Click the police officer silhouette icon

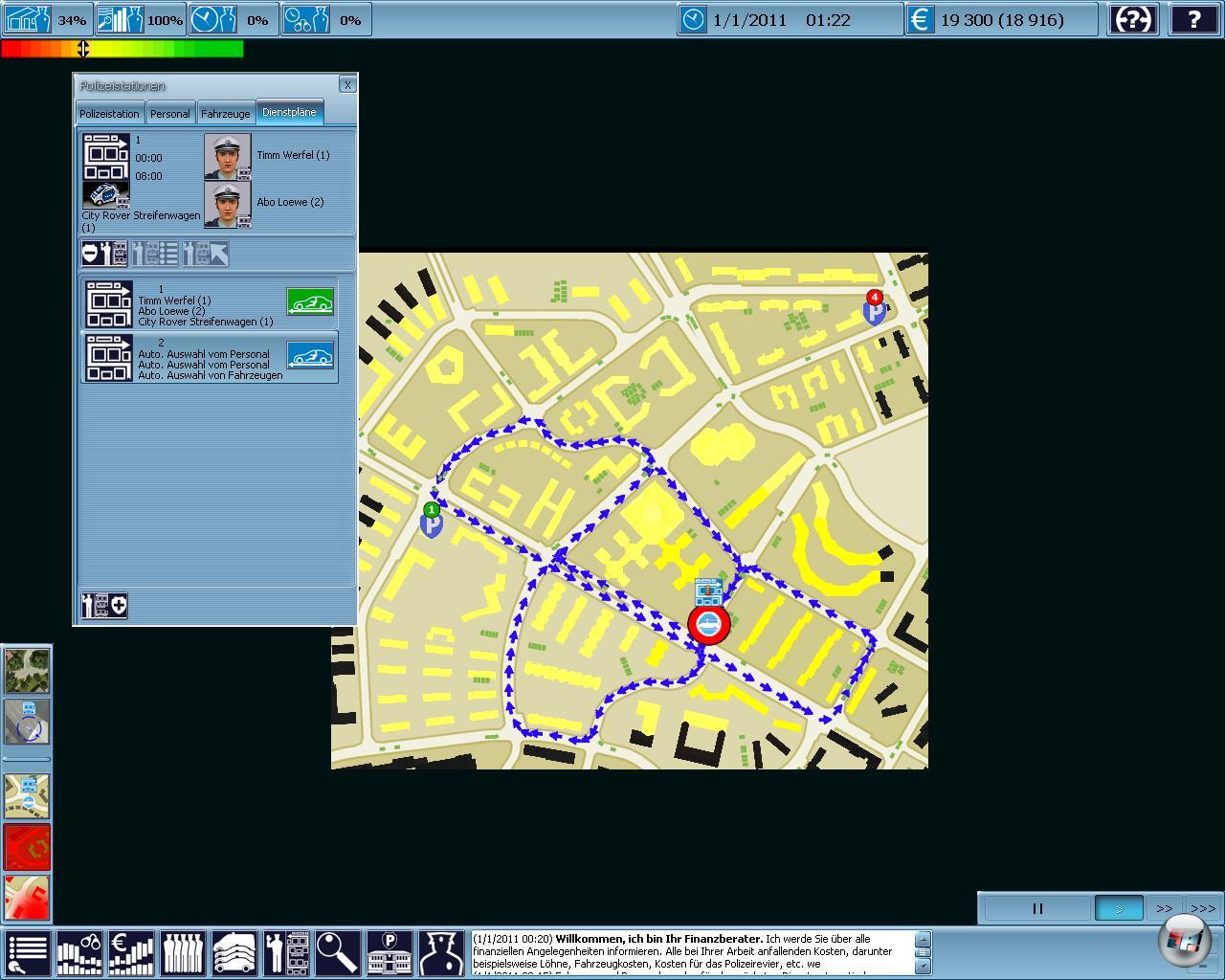pyautogui.click(x=441, y=953)
